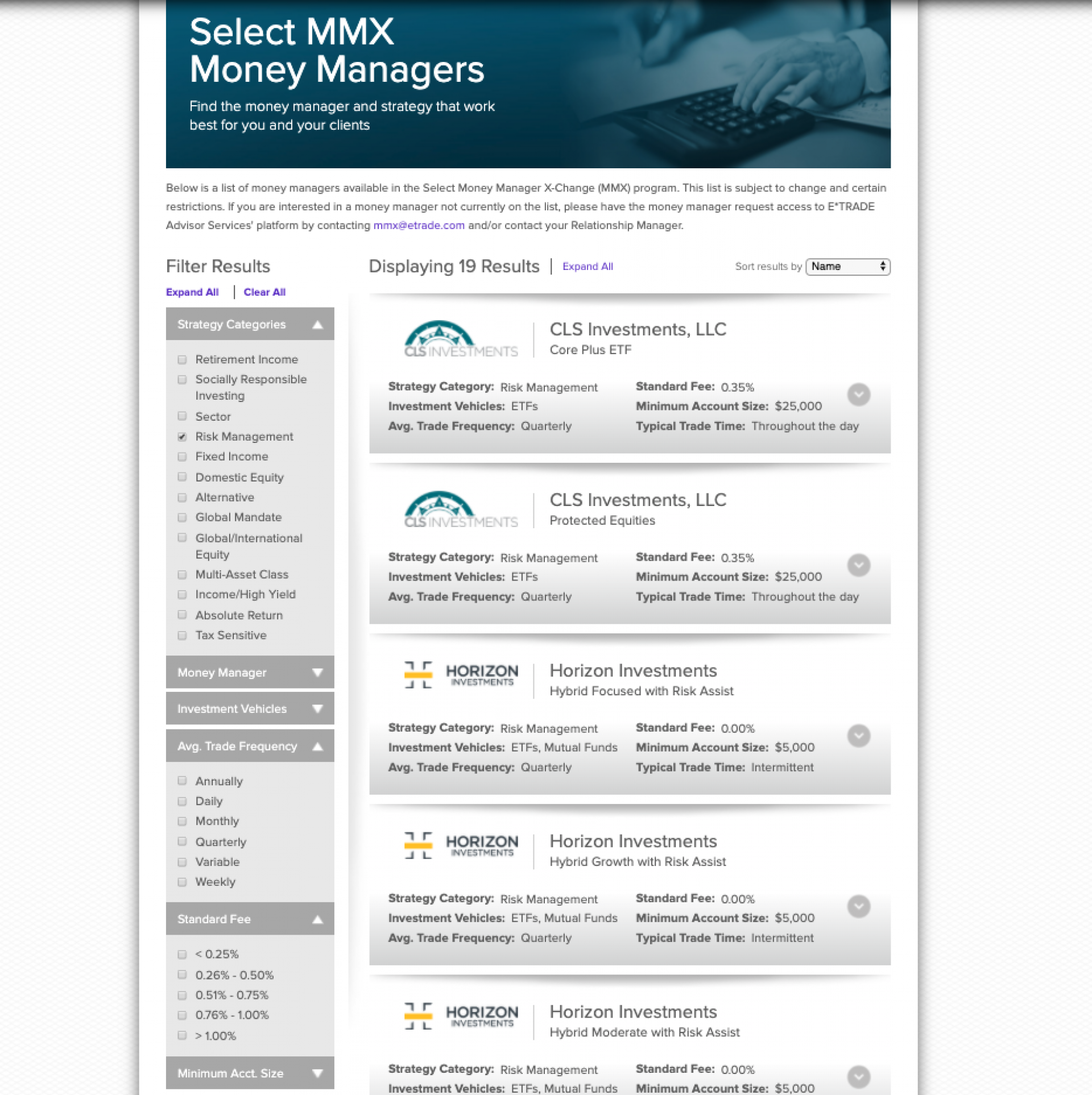Collapse the Avg. Trade Frequency section header

(317, 746)
